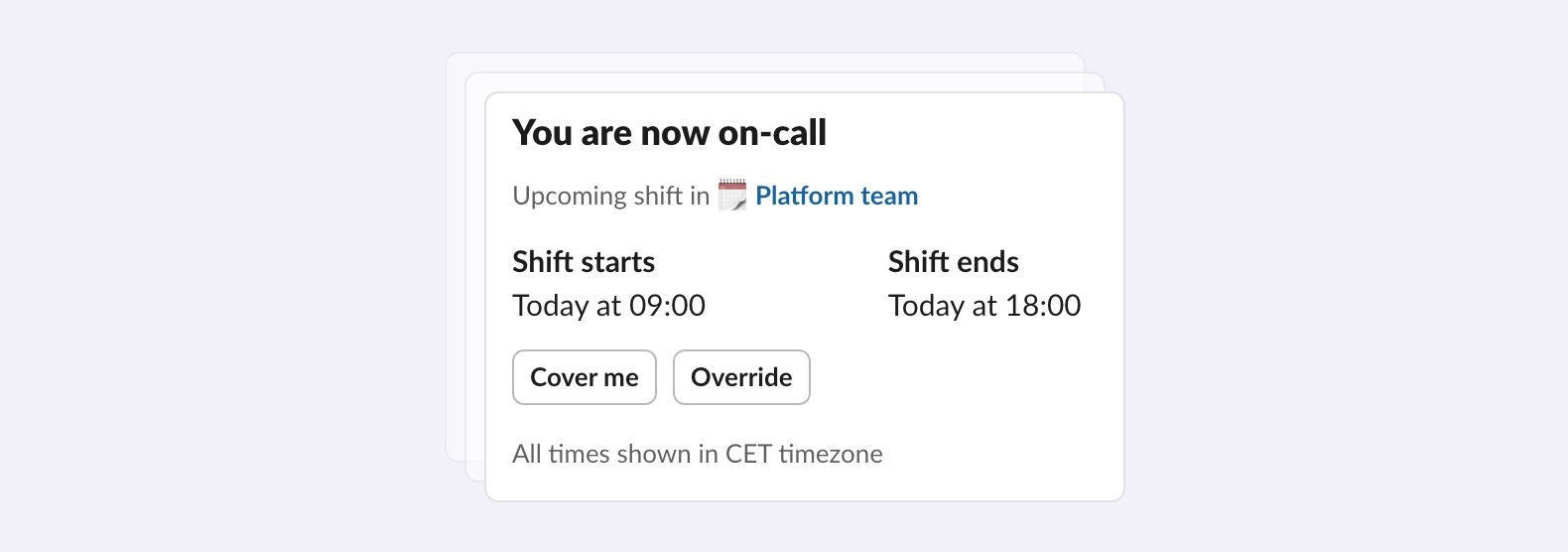
Task: Click the "Today at 18:00" end time
Action: pos(983,306)
